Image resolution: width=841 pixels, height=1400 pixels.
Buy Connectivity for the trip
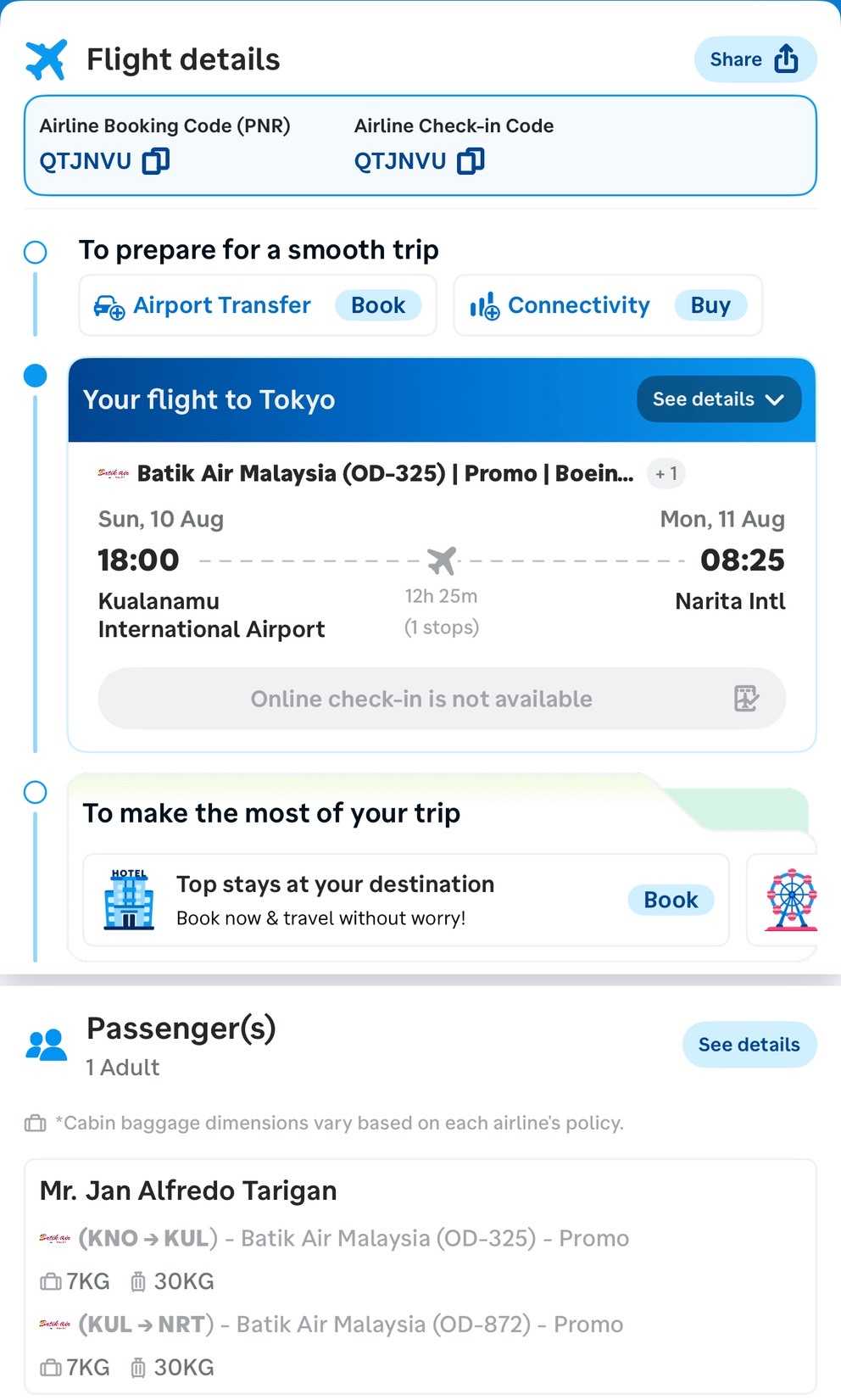coord(710,305)
